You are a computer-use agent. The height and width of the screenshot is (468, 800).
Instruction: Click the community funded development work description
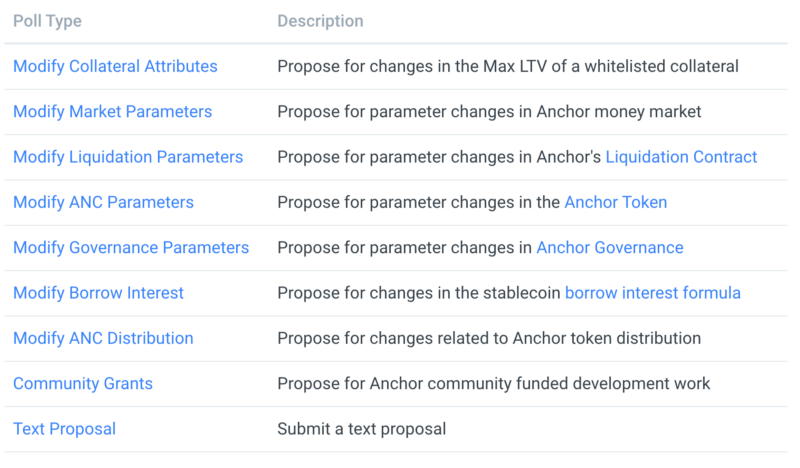[x=494, y=384]
